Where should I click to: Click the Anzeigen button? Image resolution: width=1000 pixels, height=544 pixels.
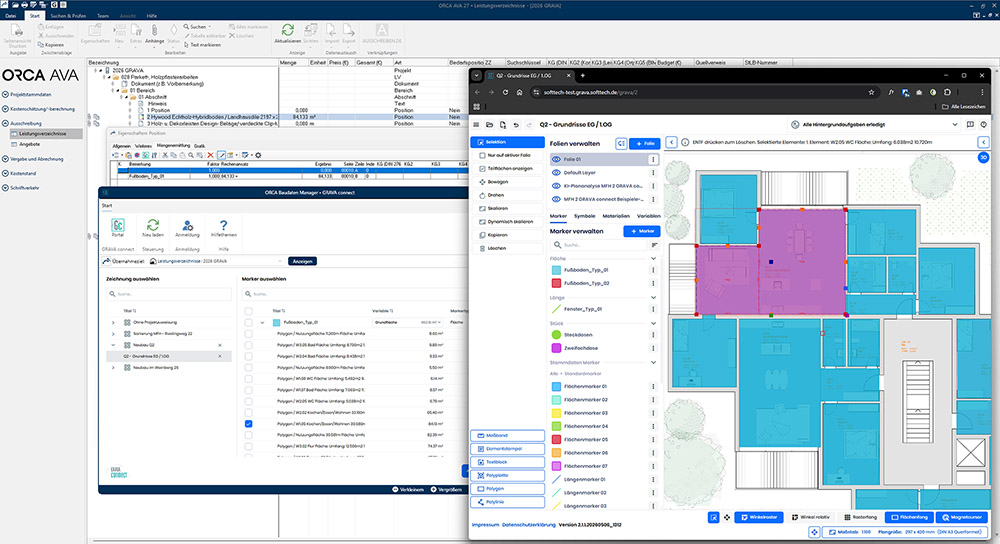[x=302, y=261]
